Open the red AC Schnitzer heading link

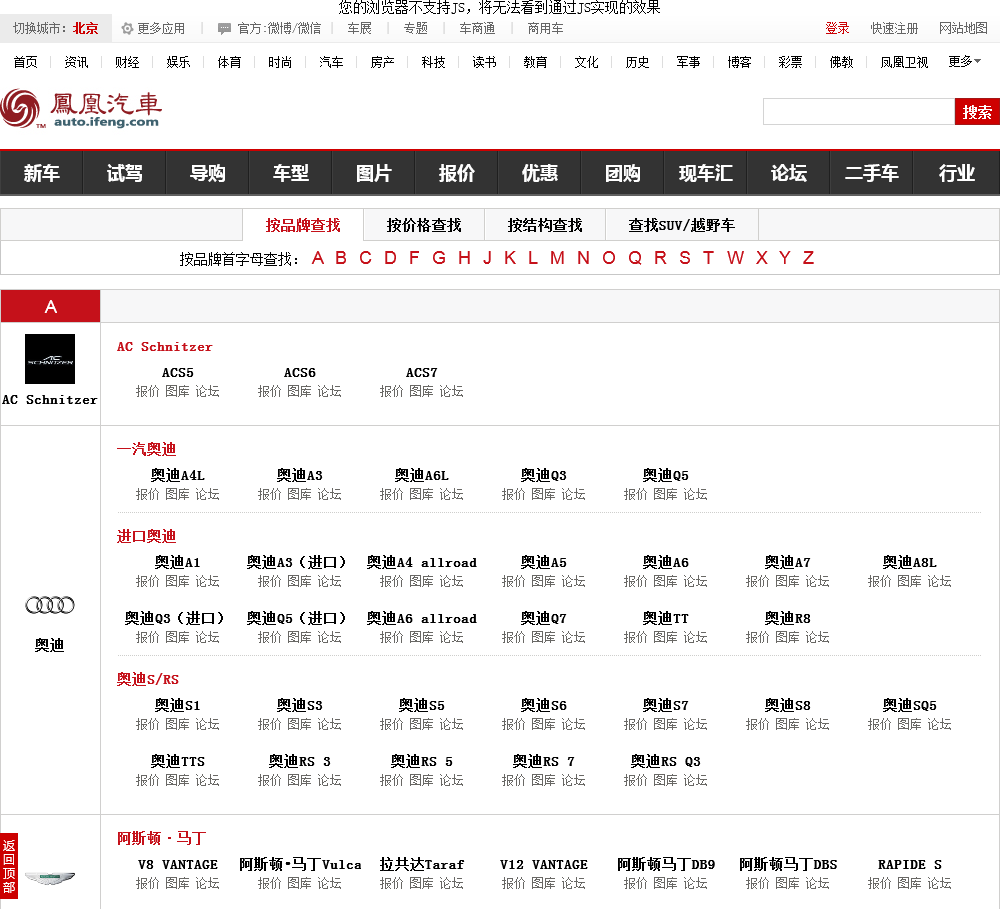click(165, 347)
